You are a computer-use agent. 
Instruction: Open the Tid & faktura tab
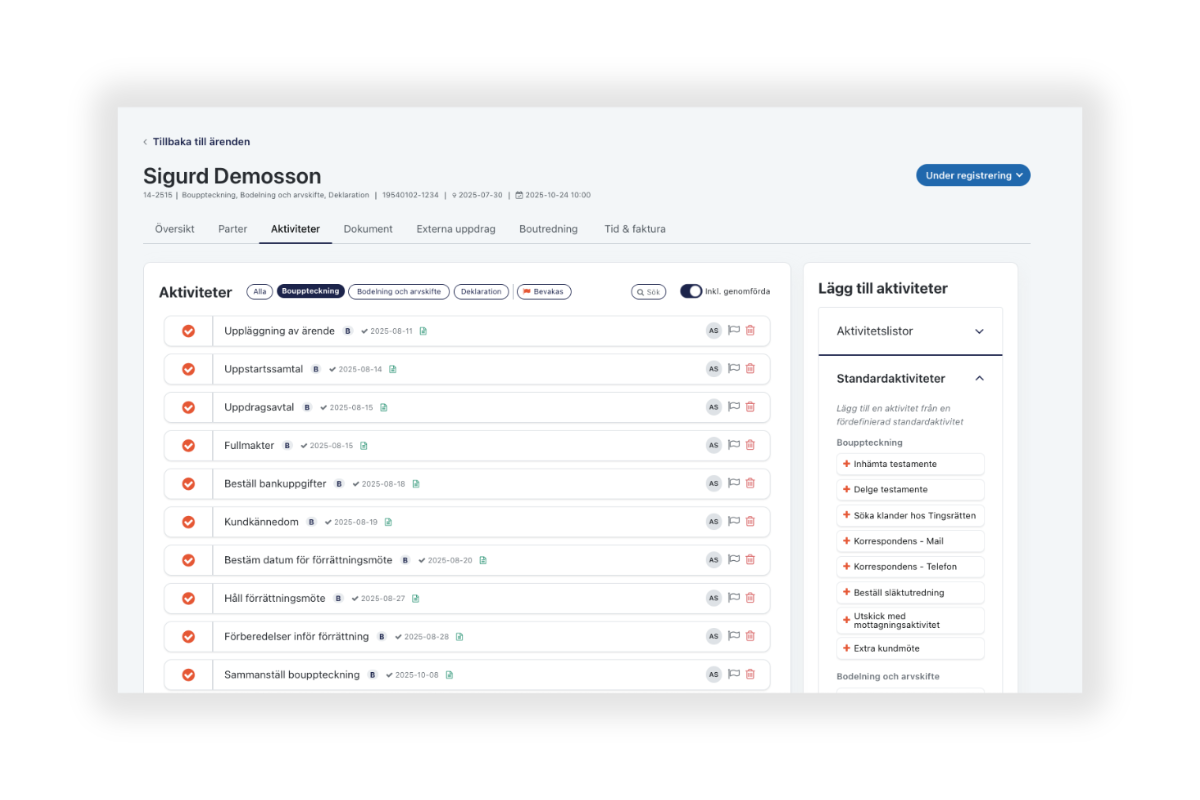[634, 229]
